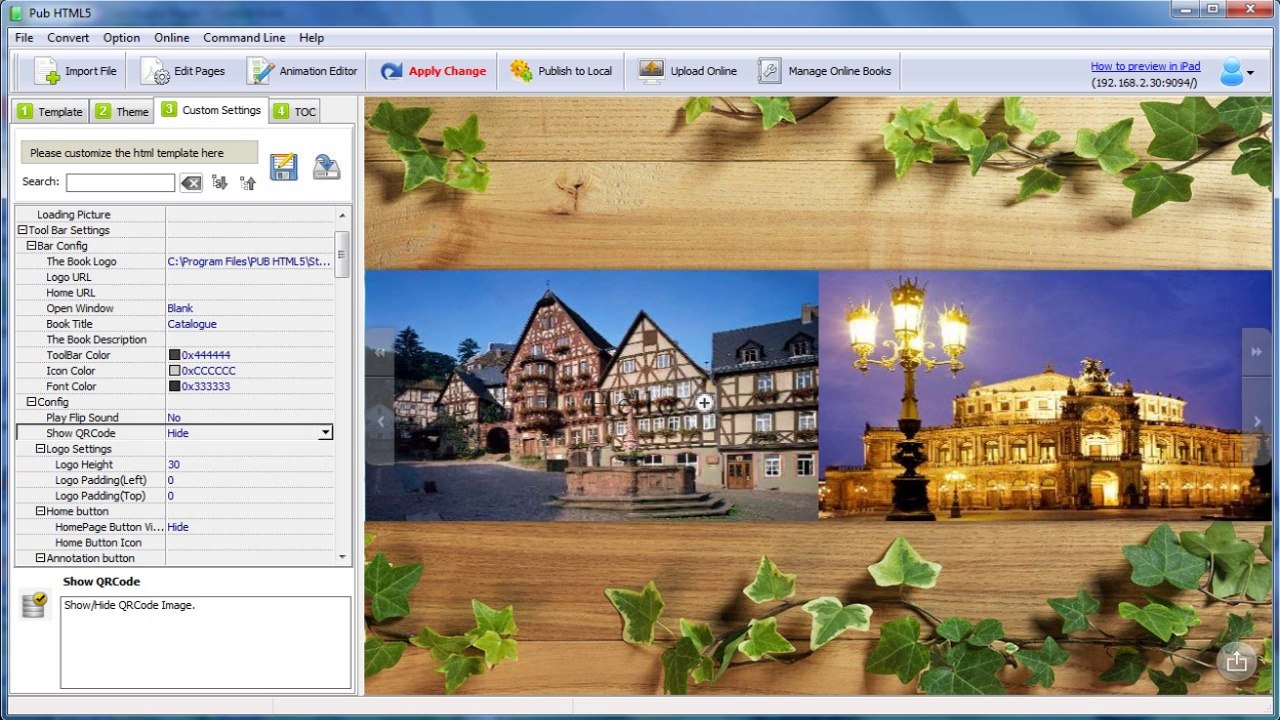
Task: Go to previous page in preview
Action: click(x=380, y=422)
